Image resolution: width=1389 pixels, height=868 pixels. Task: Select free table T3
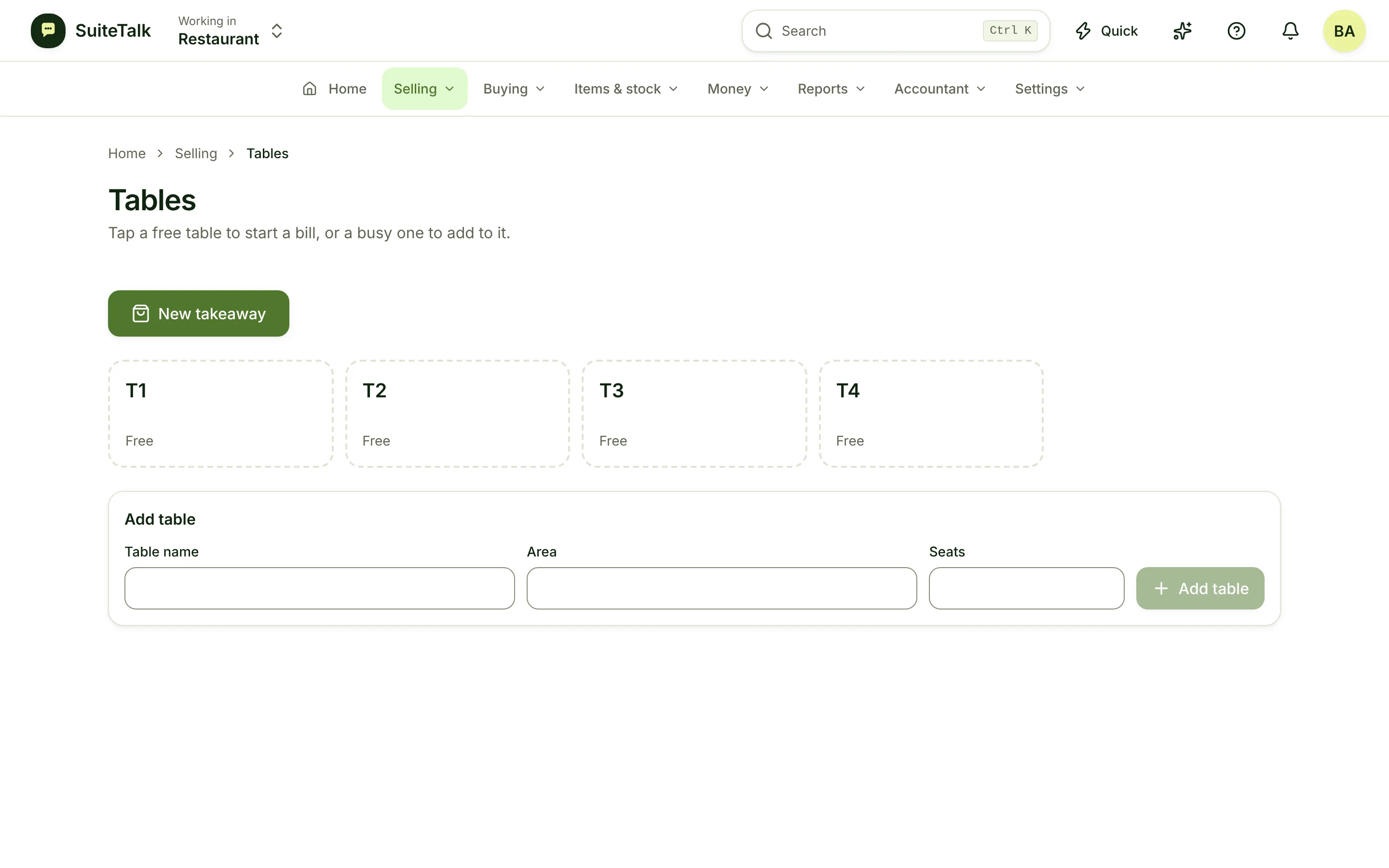694,414
